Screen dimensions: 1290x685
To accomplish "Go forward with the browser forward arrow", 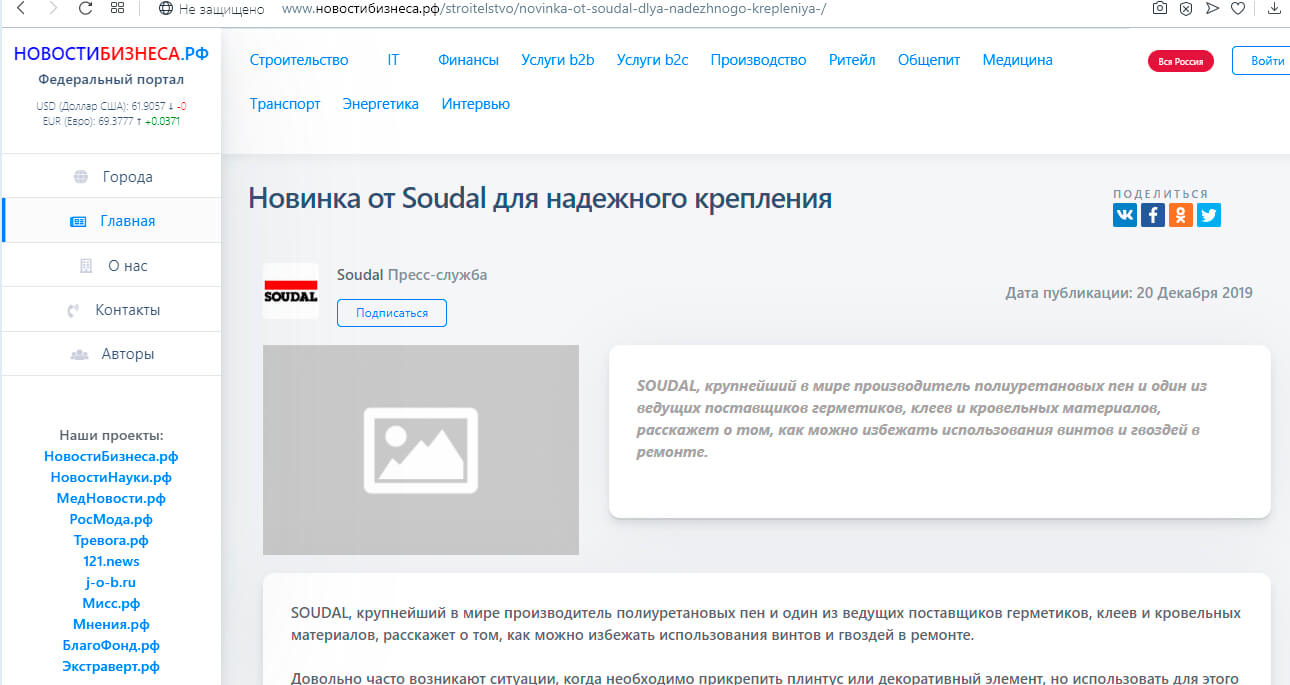I will (x=53, y=8).
